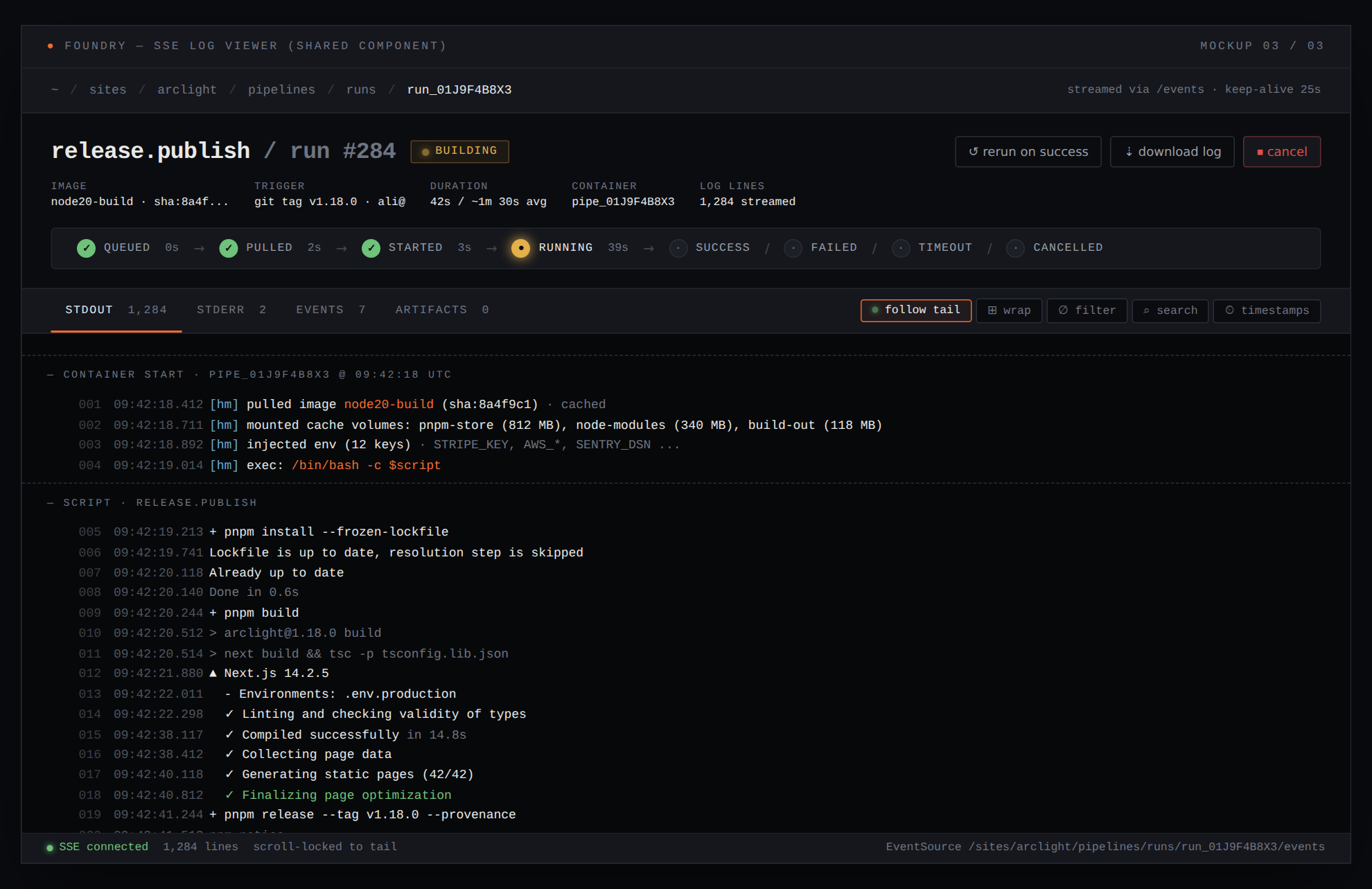This screenshot has width=1372, height=889.
Task: Click the green QUEUED checkmark icon
Action: click(x=86, y=248)
